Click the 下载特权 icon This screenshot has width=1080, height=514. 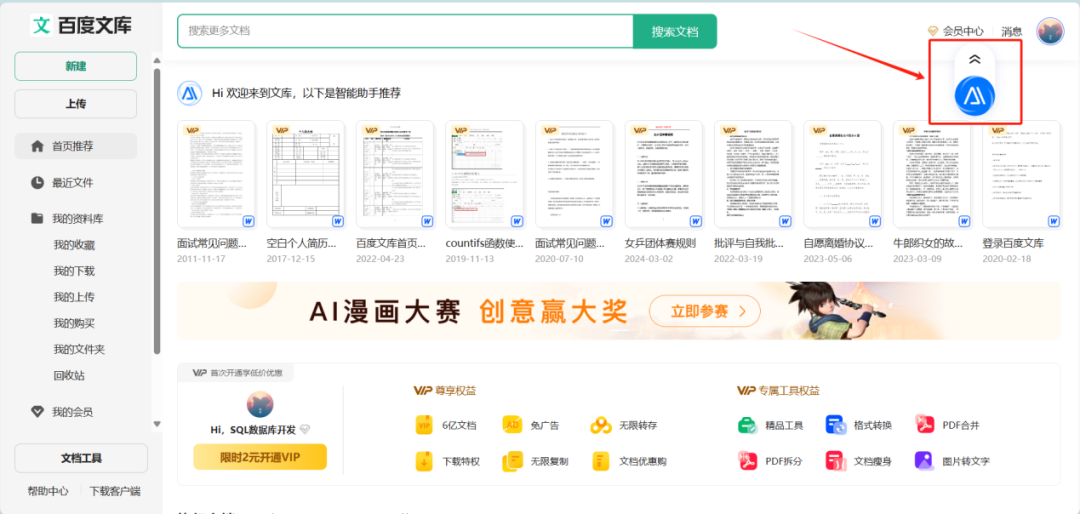(424, 461)
